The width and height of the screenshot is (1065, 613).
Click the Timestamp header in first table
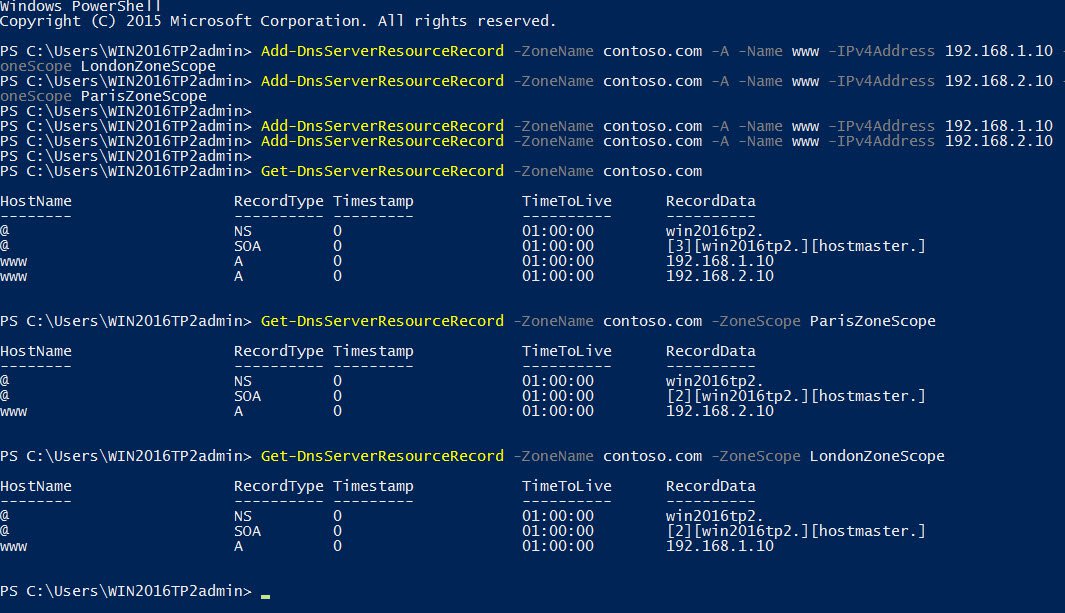[373, 201]
